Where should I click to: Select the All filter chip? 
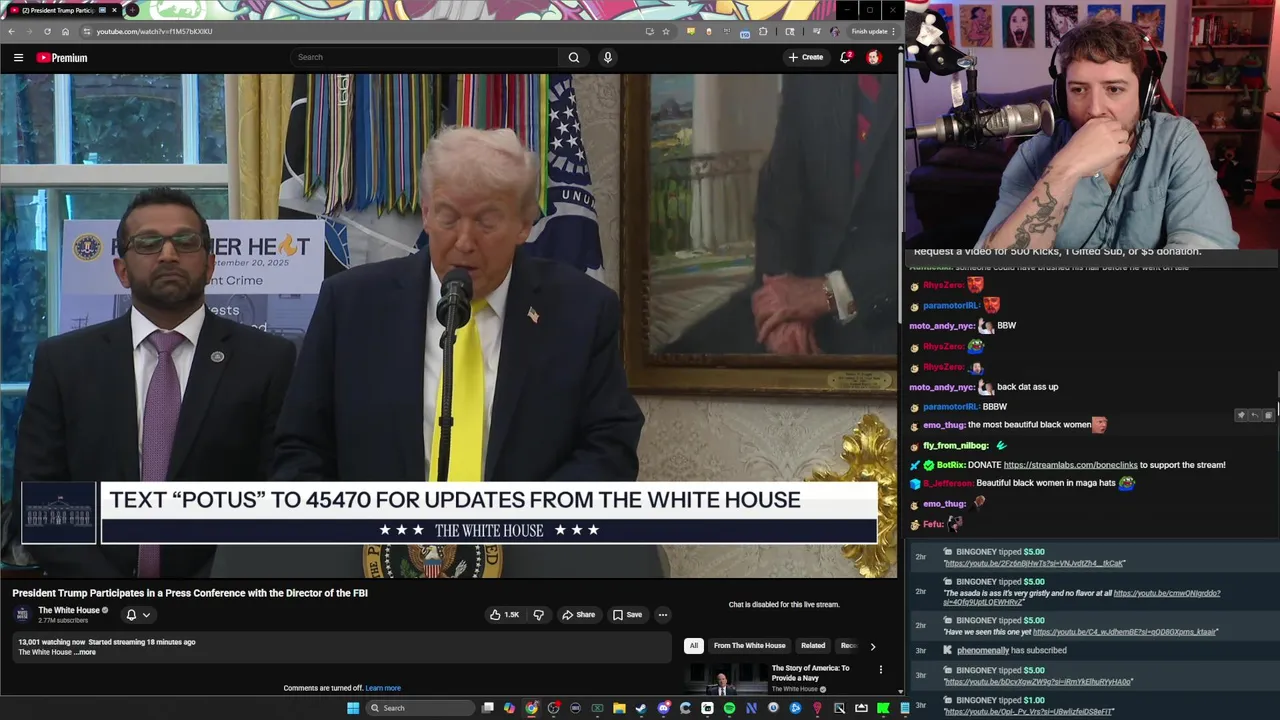[693, 646]
